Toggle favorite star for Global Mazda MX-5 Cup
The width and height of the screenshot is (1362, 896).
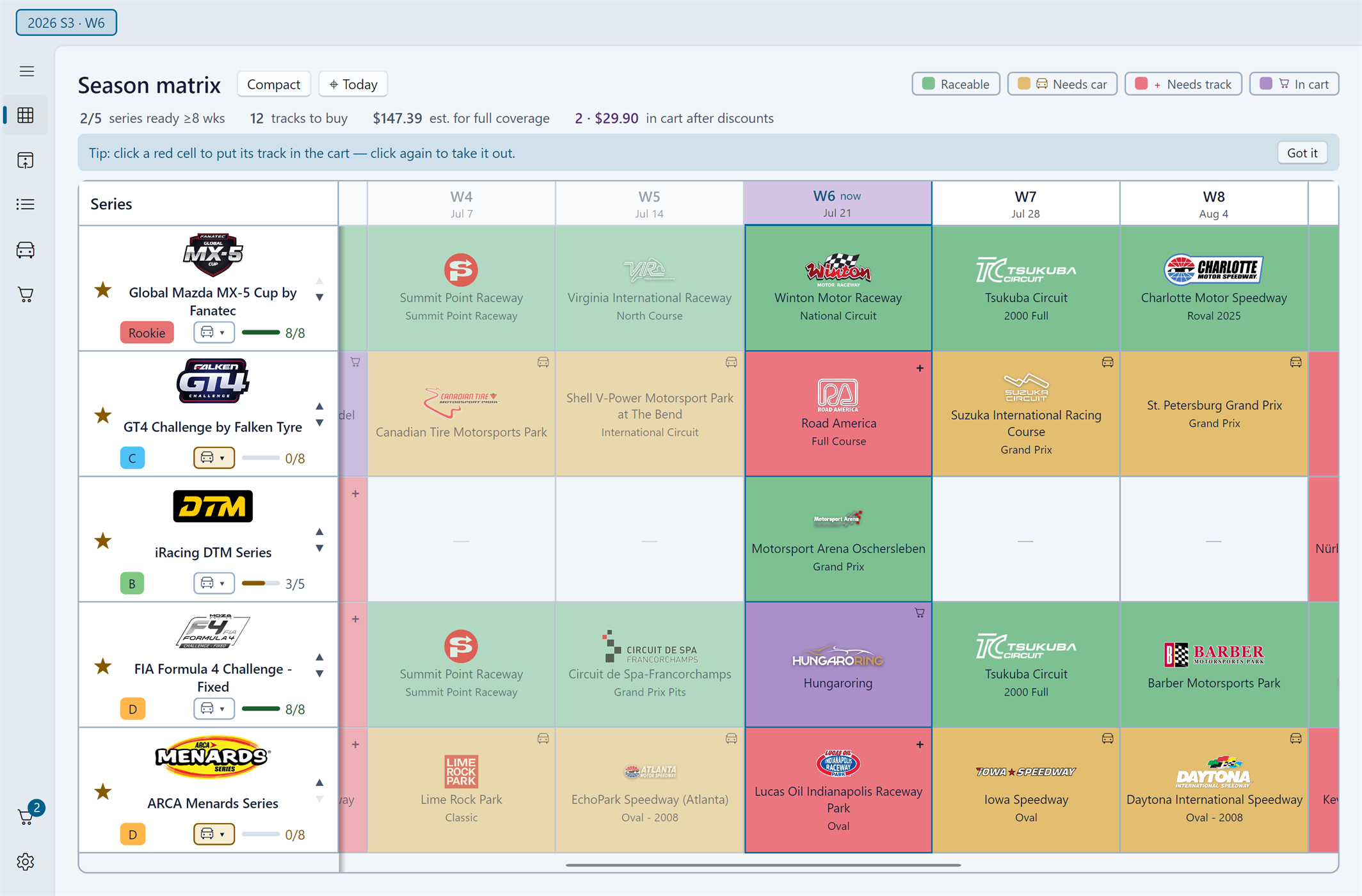(102, 291)
